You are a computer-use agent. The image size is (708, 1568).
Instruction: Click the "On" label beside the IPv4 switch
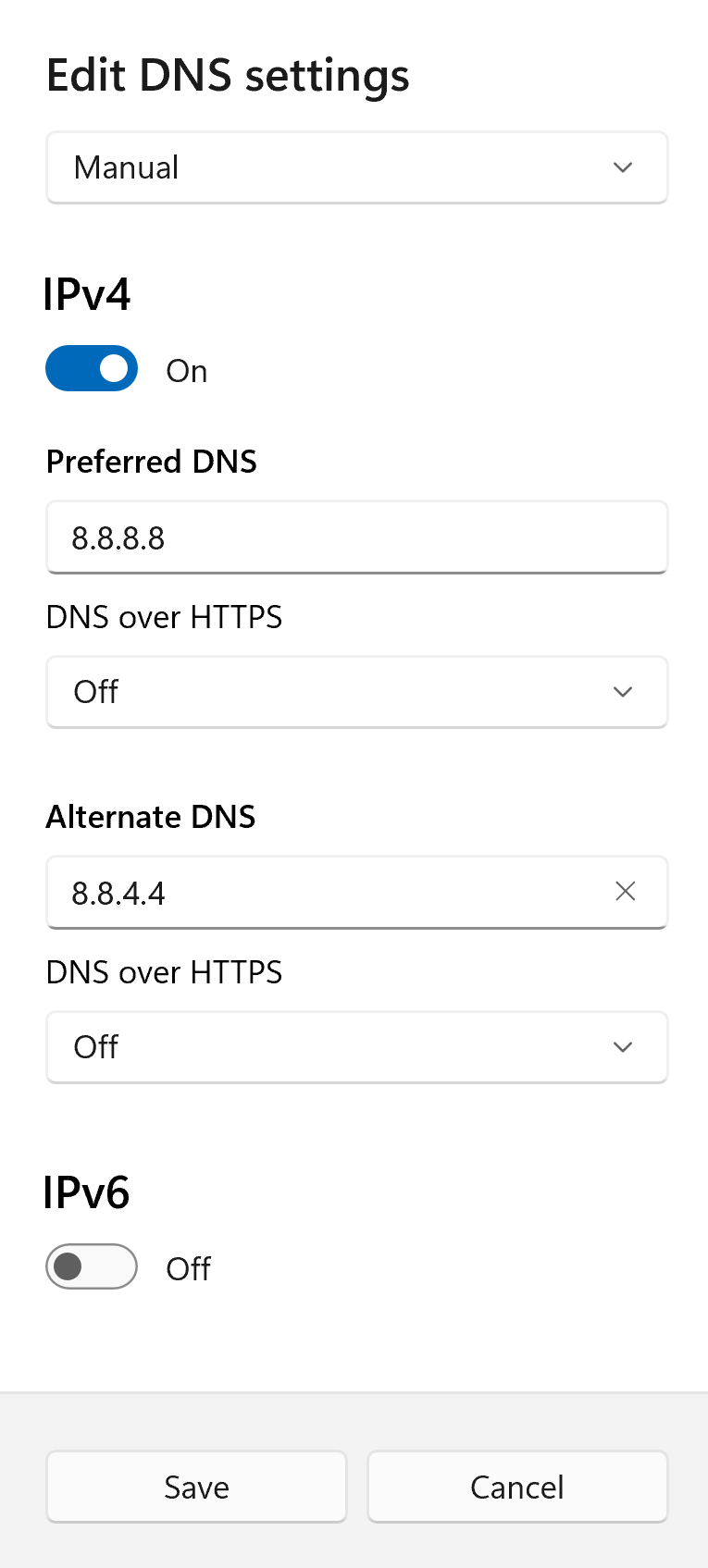(x=187, y=371)
